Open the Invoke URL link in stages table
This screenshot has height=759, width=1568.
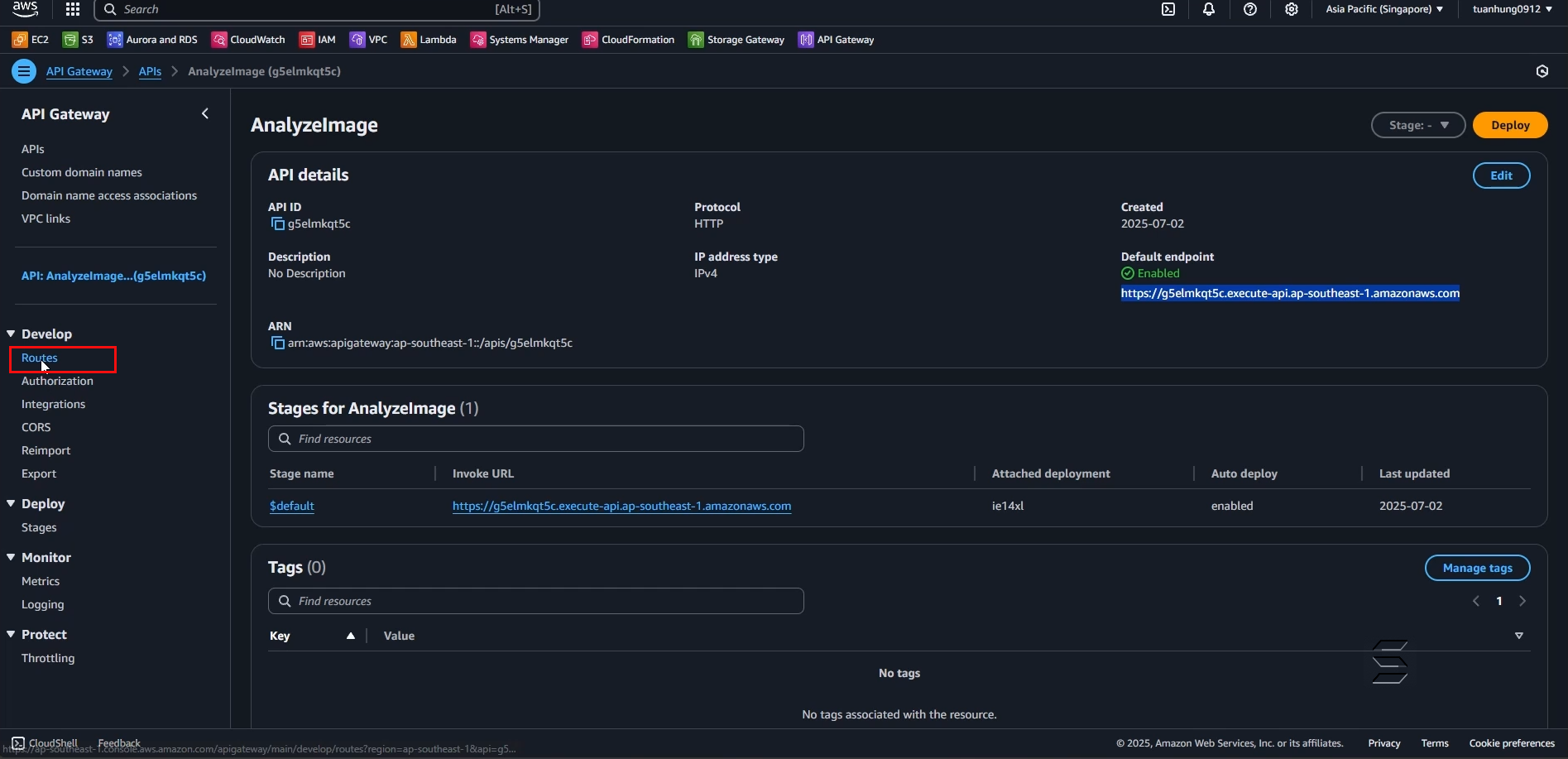click(621, 506)
